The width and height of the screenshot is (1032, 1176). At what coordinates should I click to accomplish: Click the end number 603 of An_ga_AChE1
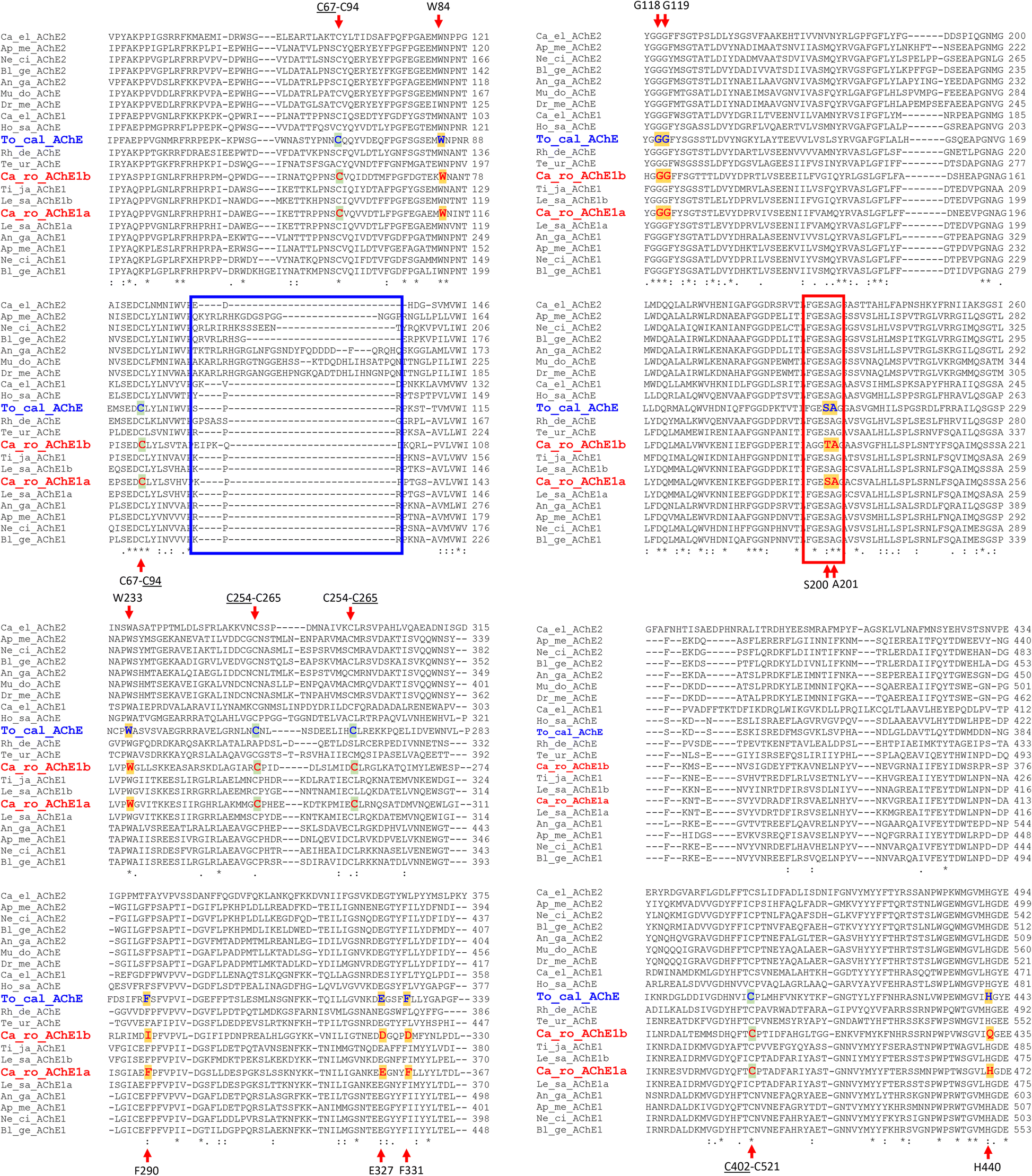point(1022,1095)
